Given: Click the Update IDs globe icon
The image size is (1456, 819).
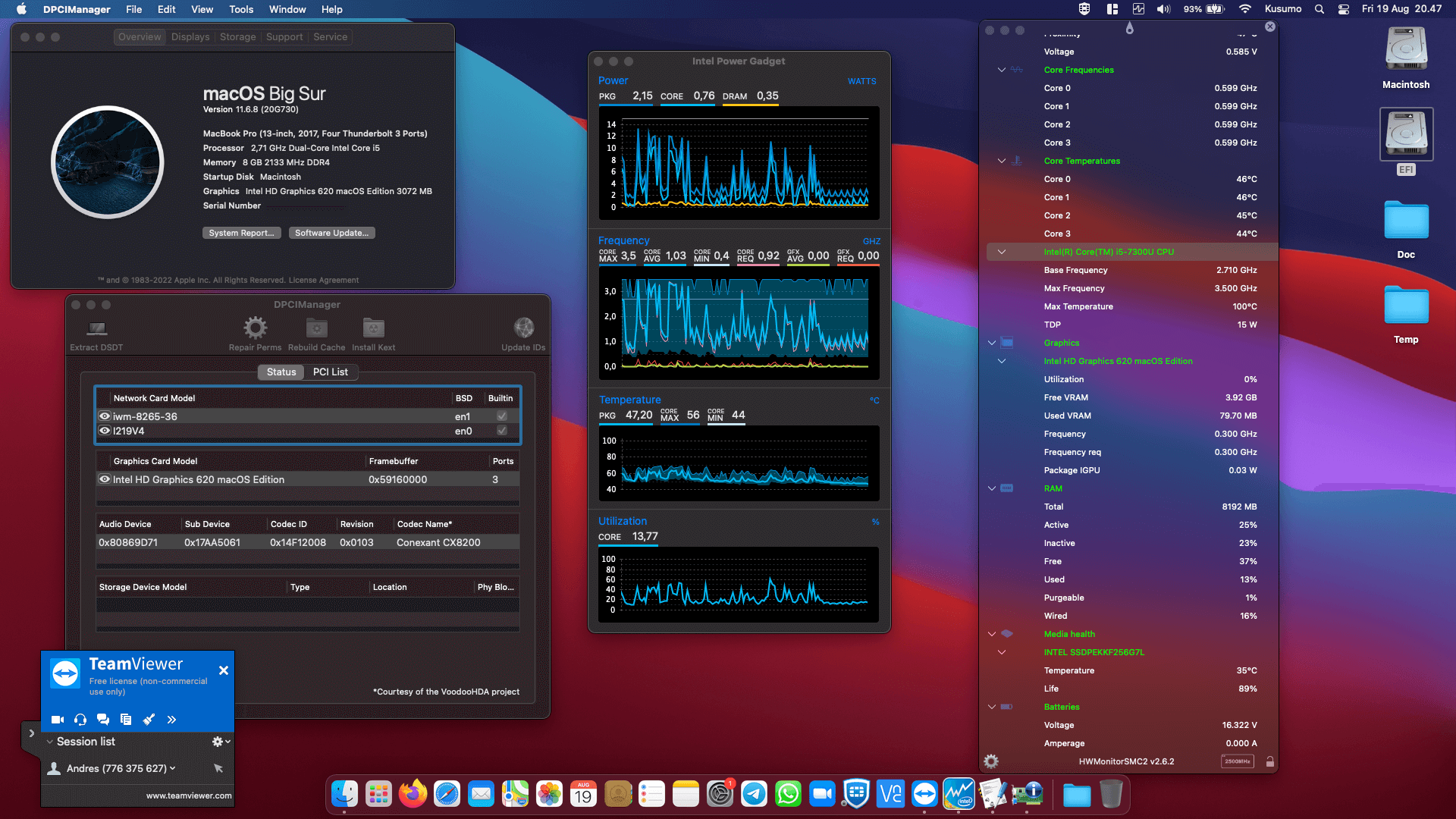Looking at the screenshot, I should [523, 328].
